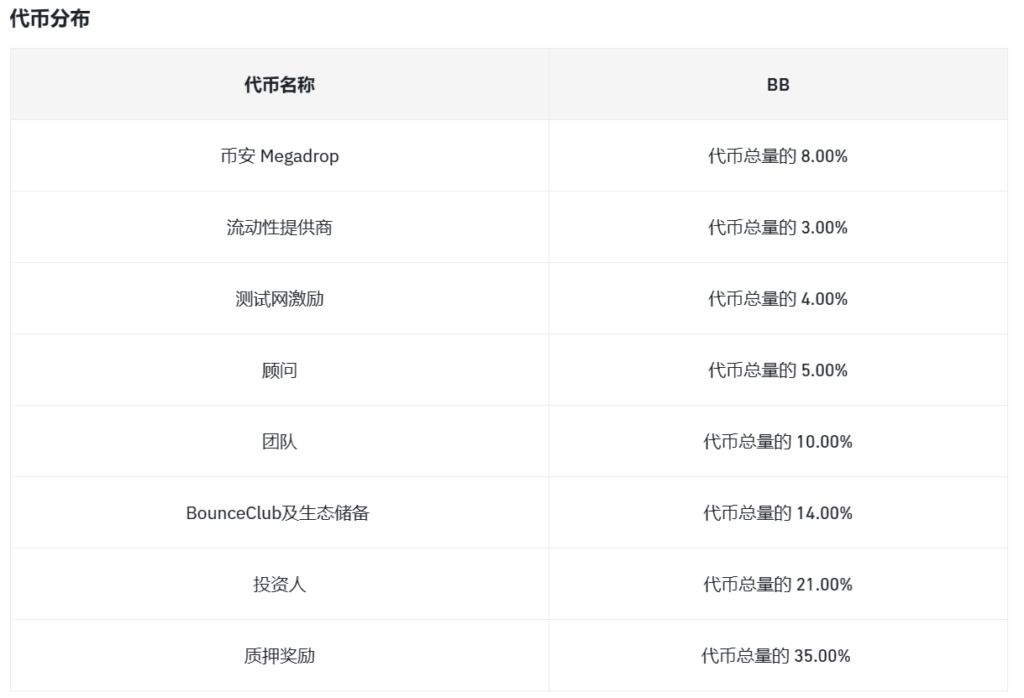Click the BB column header
1024x698 pixels.
pyautogui.click(x=778, y=85)
